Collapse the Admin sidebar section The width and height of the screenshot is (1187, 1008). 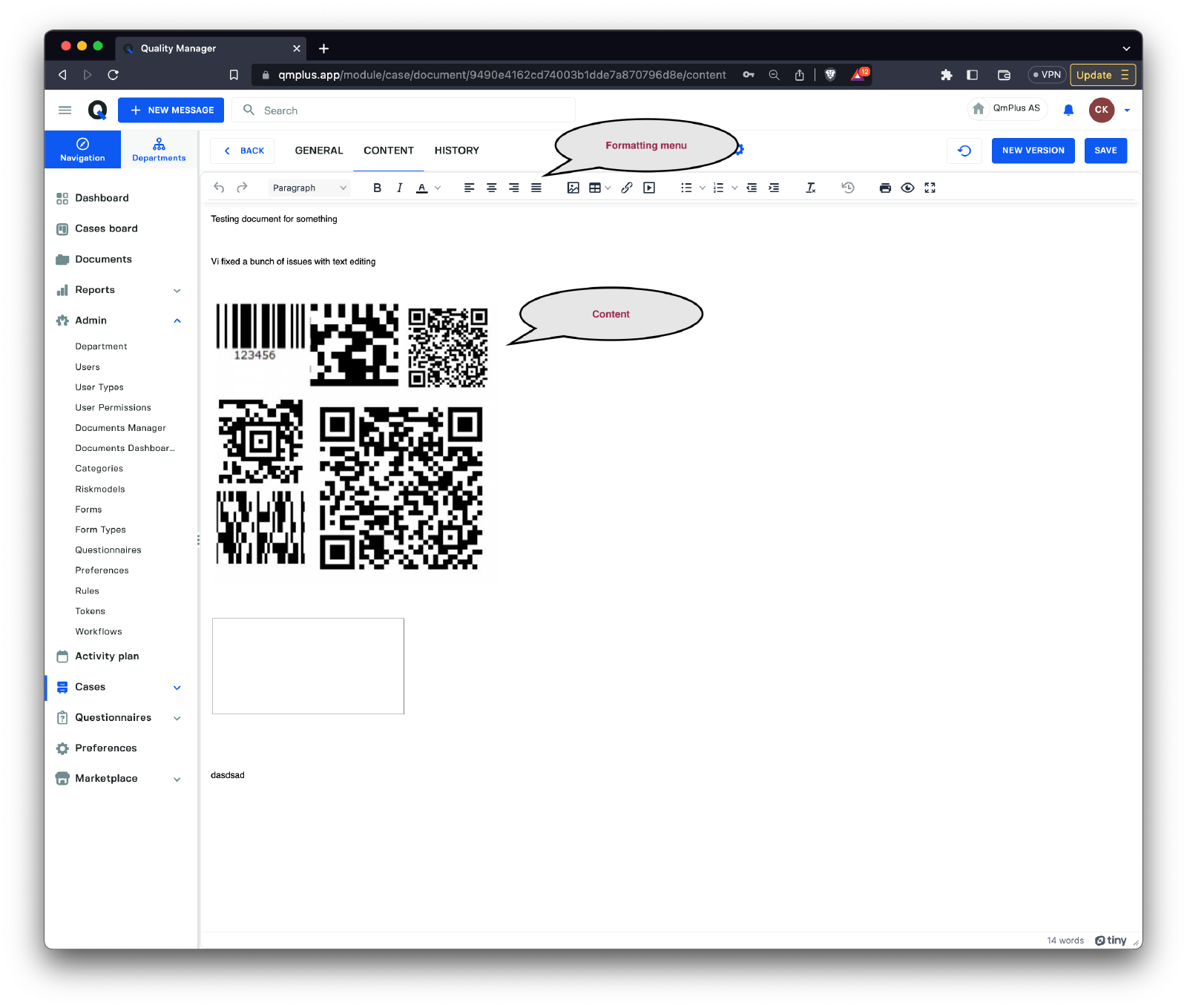point(177,320)
